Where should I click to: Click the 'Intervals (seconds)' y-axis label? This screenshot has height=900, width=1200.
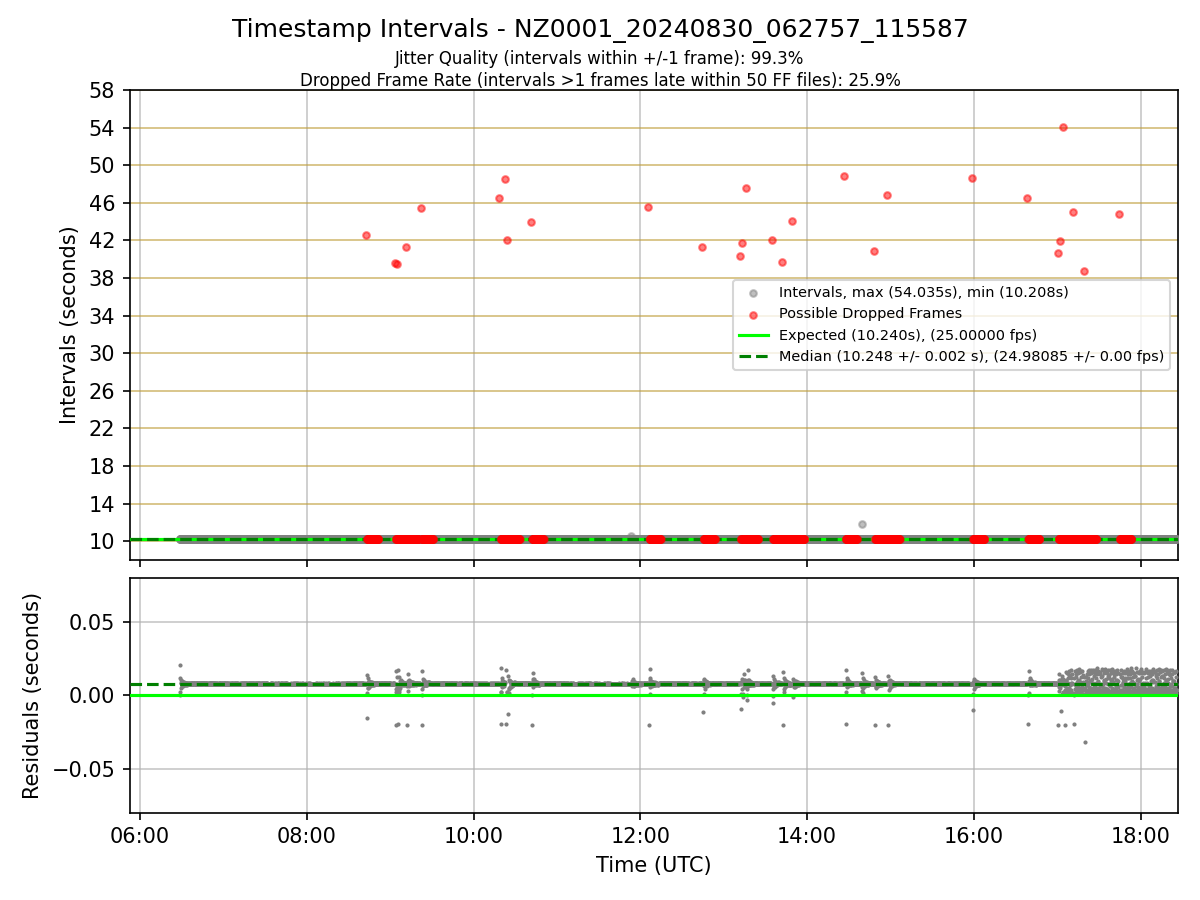point(68,325)
